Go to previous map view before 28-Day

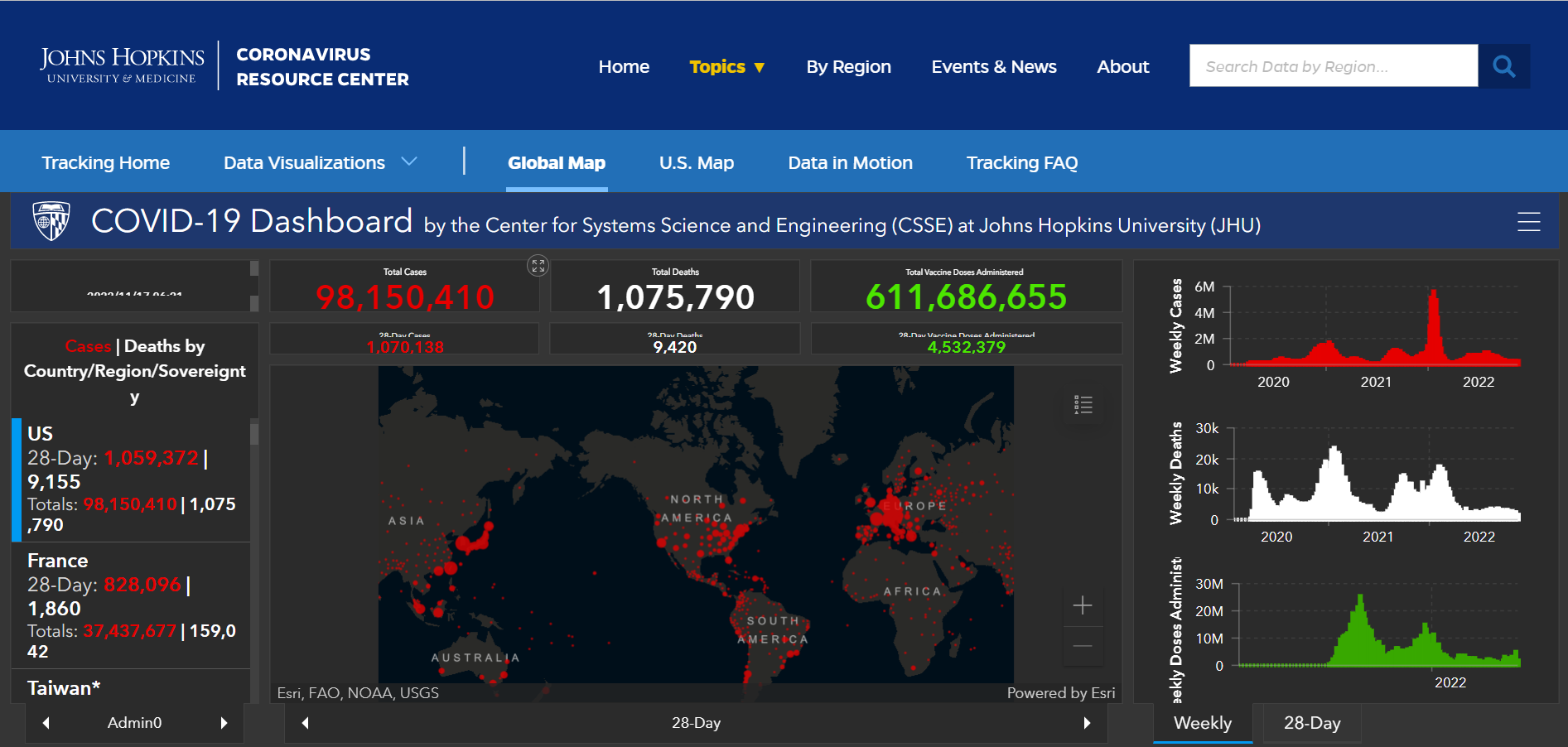306,723
